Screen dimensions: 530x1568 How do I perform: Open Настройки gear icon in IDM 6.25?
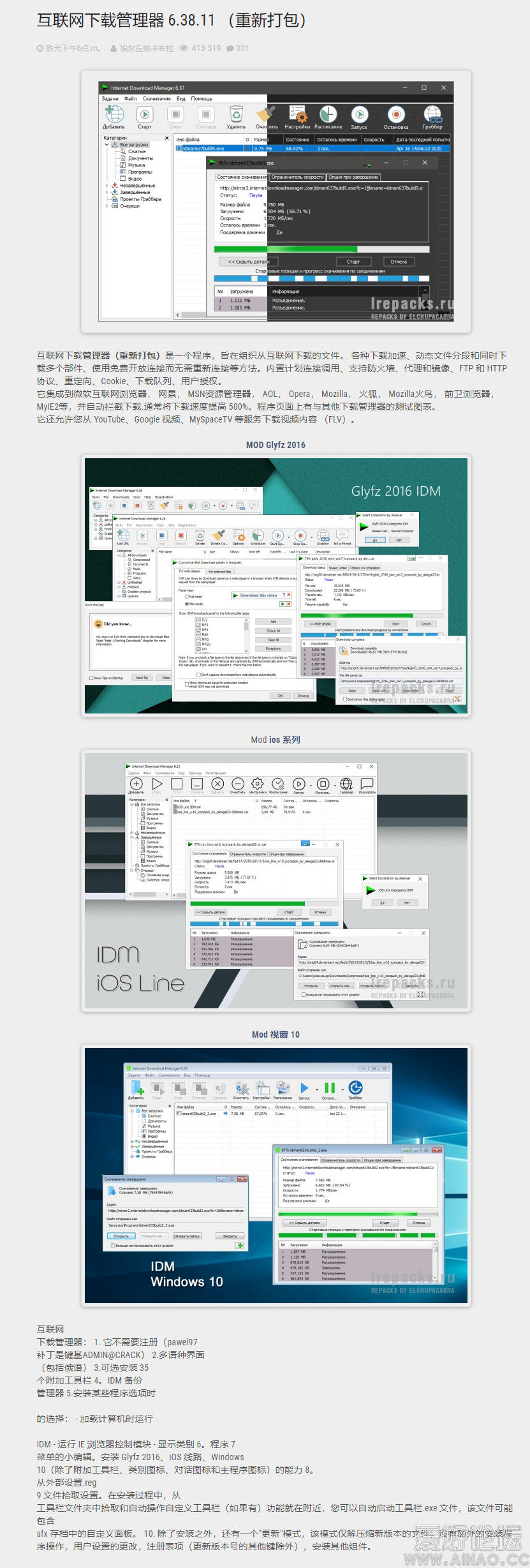tap(258, 784)
